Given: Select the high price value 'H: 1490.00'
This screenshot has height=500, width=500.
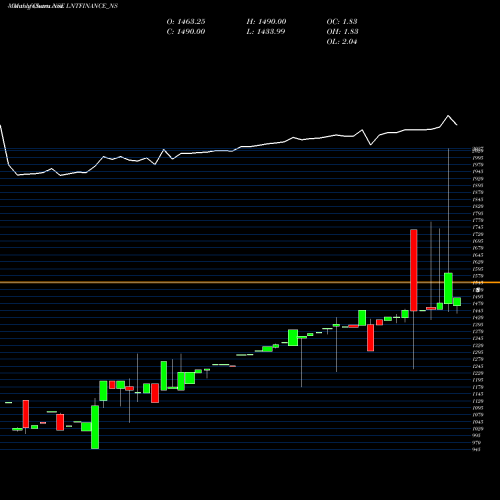Looking at the screenshot, I should tap(266, 22).
